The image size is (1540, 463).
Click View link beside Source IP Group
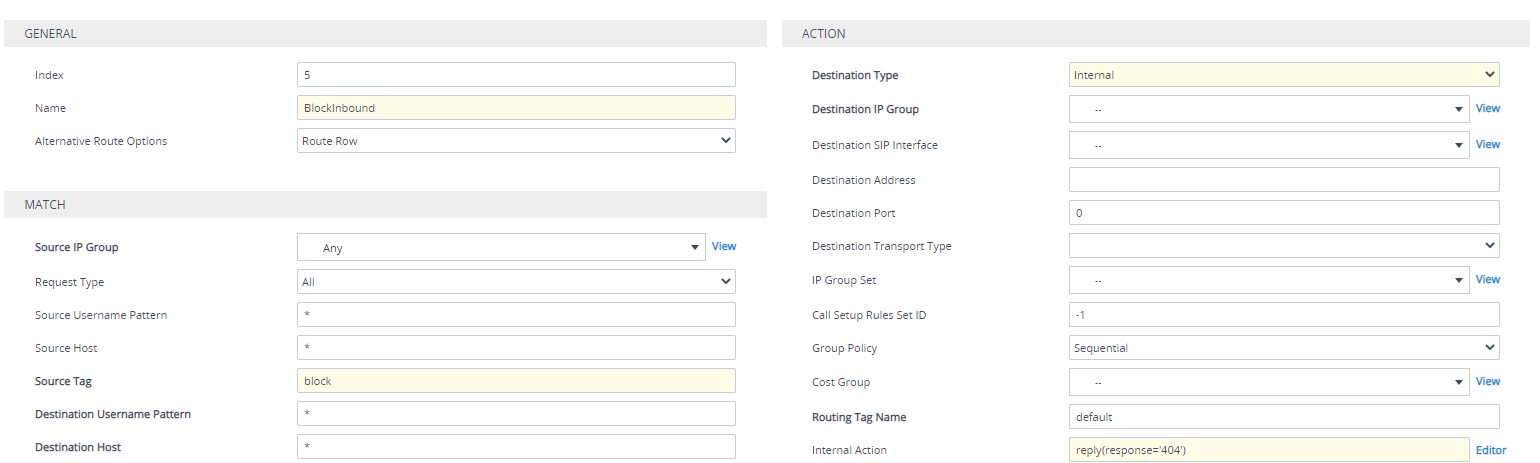point(723,246)
